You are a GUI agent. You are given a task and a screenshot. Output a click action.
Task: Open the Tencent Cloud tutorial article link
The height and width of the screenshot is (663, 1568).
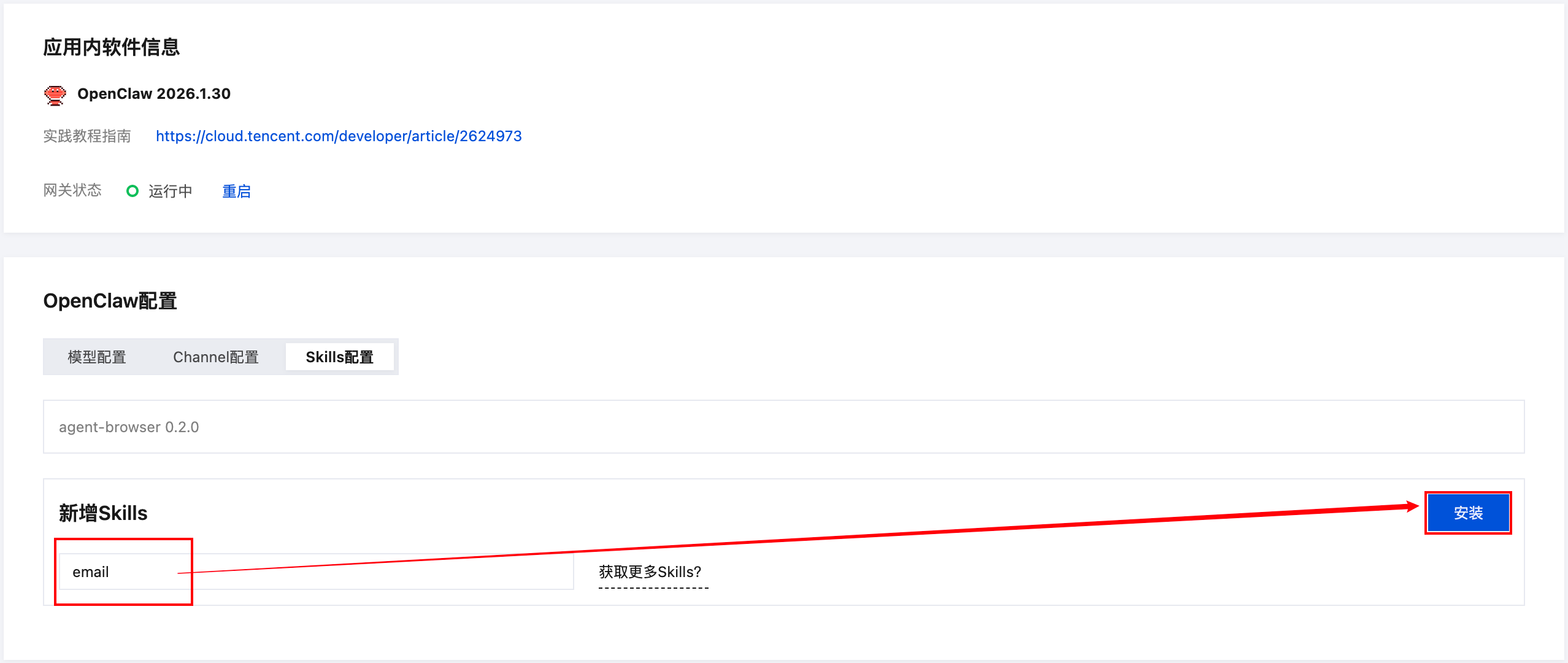(339, 136)
